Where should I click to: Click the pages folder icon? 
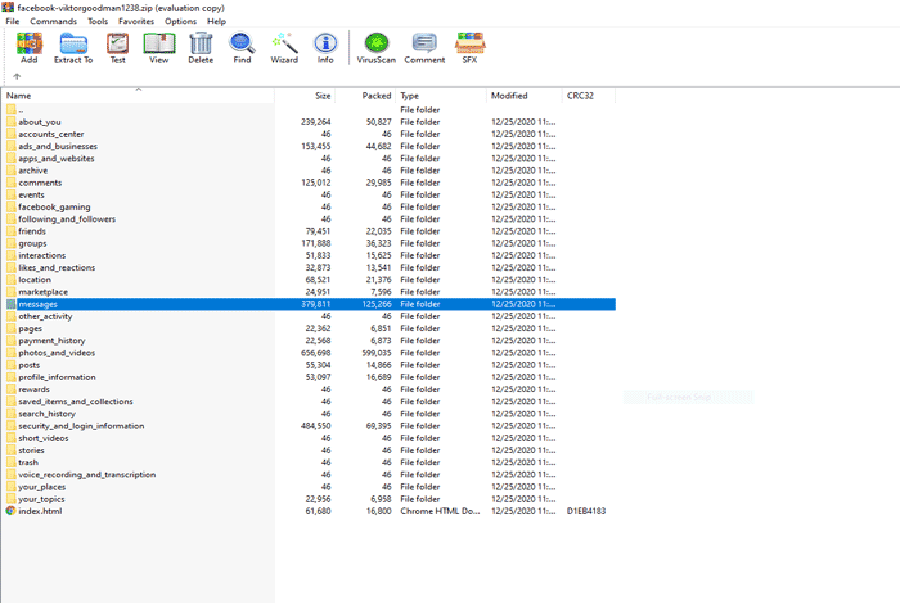pos(11,328)
